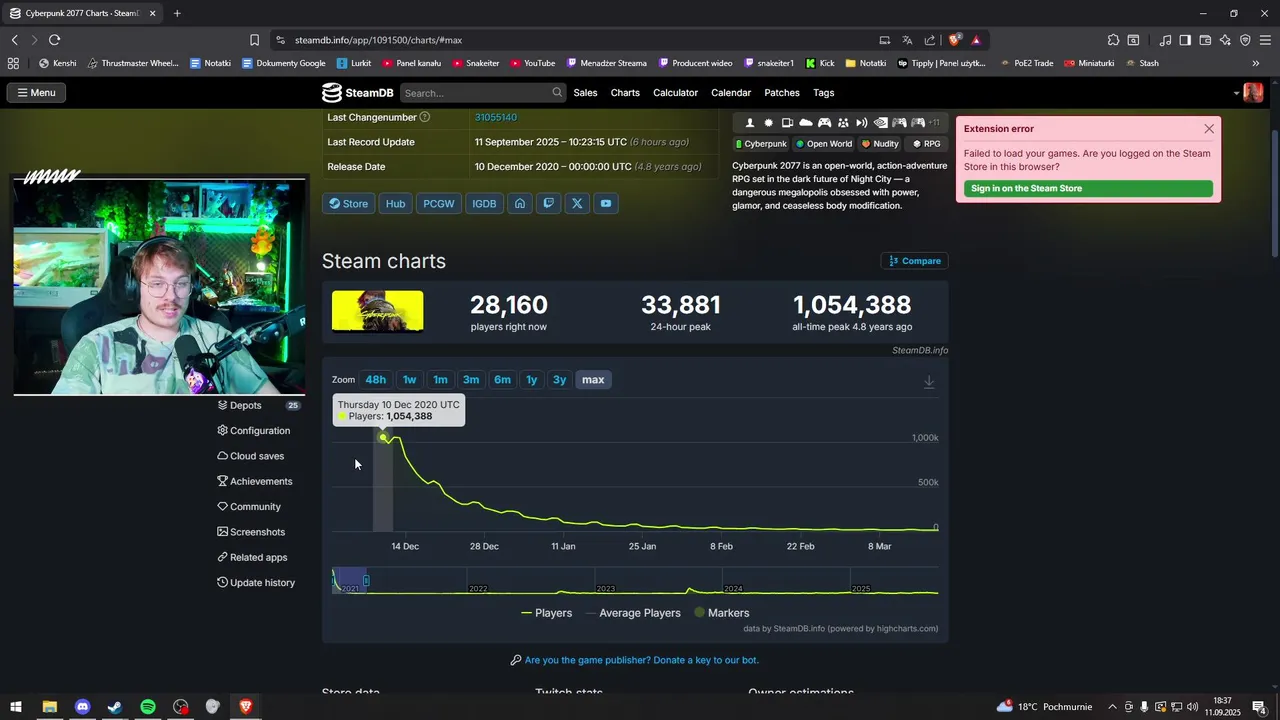Open the Update history sidebar section
The height and width of the screenshot is (720, 1280).
[256, 583]
